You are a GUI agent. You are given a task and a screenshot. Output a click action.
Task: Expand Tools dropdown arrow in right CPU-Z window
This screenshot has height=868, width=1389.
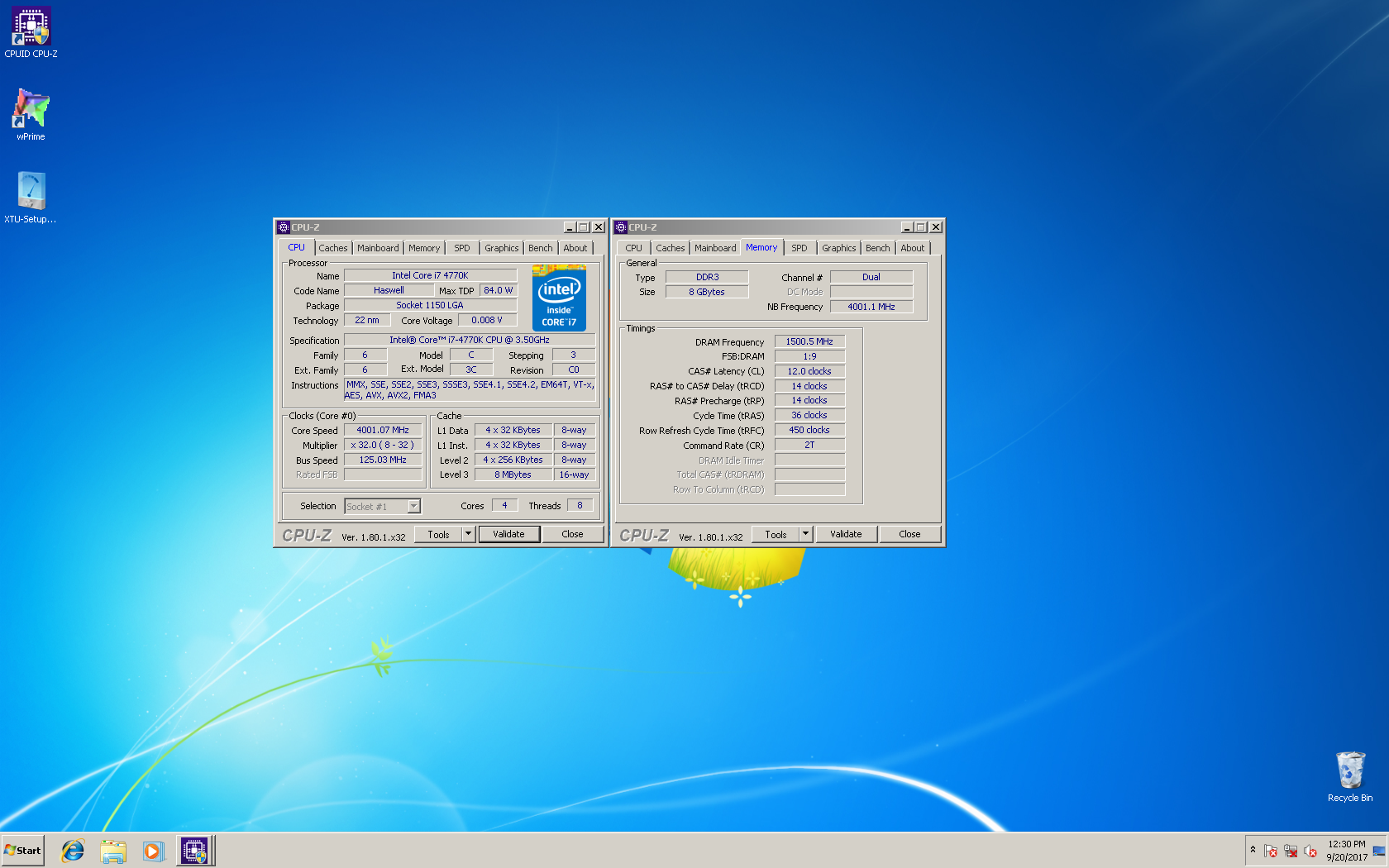pos(805,535)
